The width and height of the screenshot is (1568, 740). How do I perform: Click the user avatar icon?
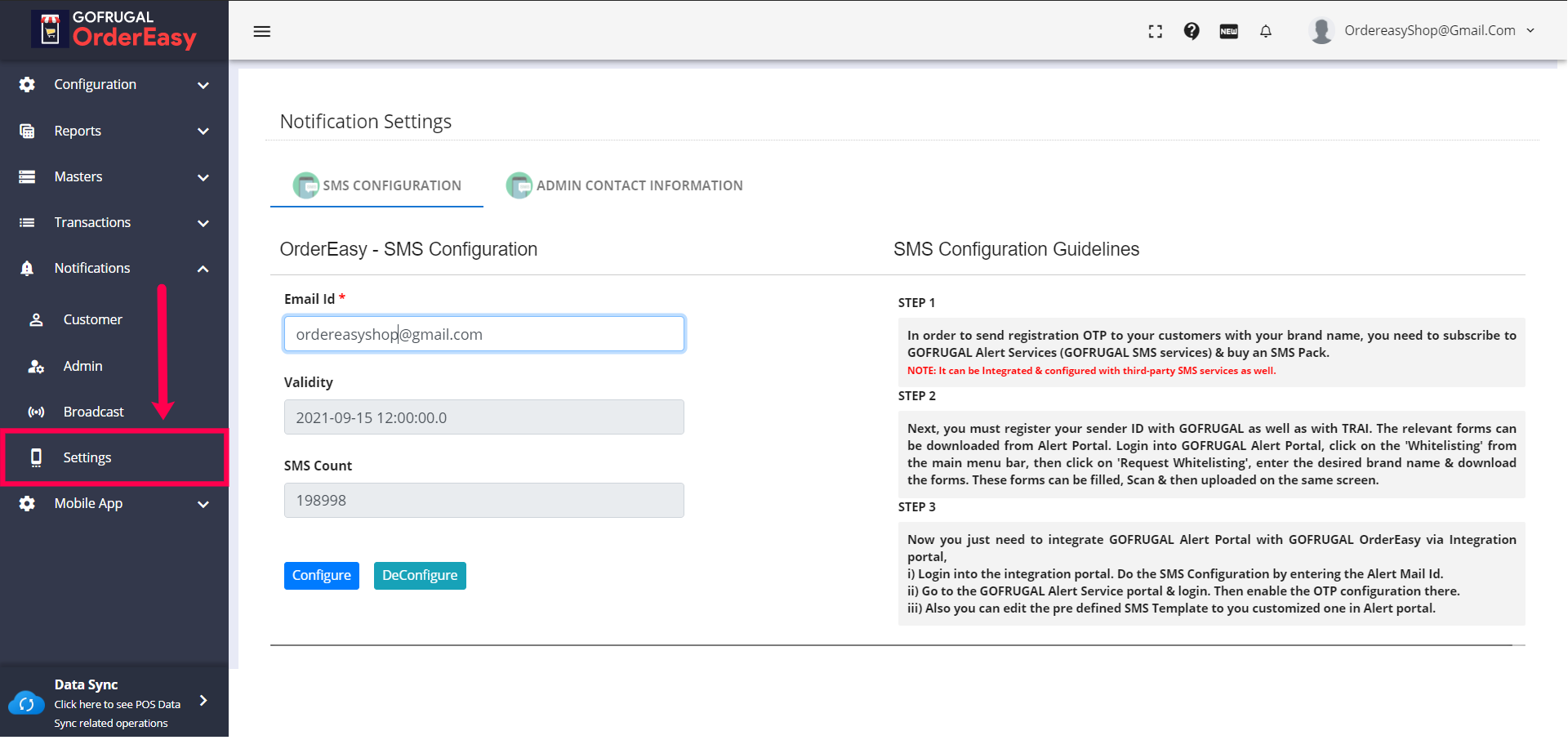pyautogui.click(x=1321, y=30)
